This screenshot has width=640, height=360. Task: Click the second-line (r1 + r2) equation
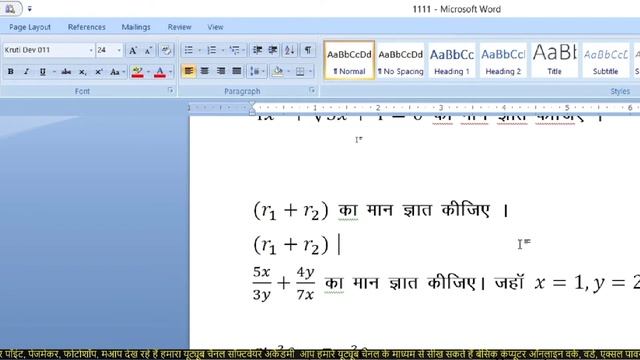(x=291, y=245)
